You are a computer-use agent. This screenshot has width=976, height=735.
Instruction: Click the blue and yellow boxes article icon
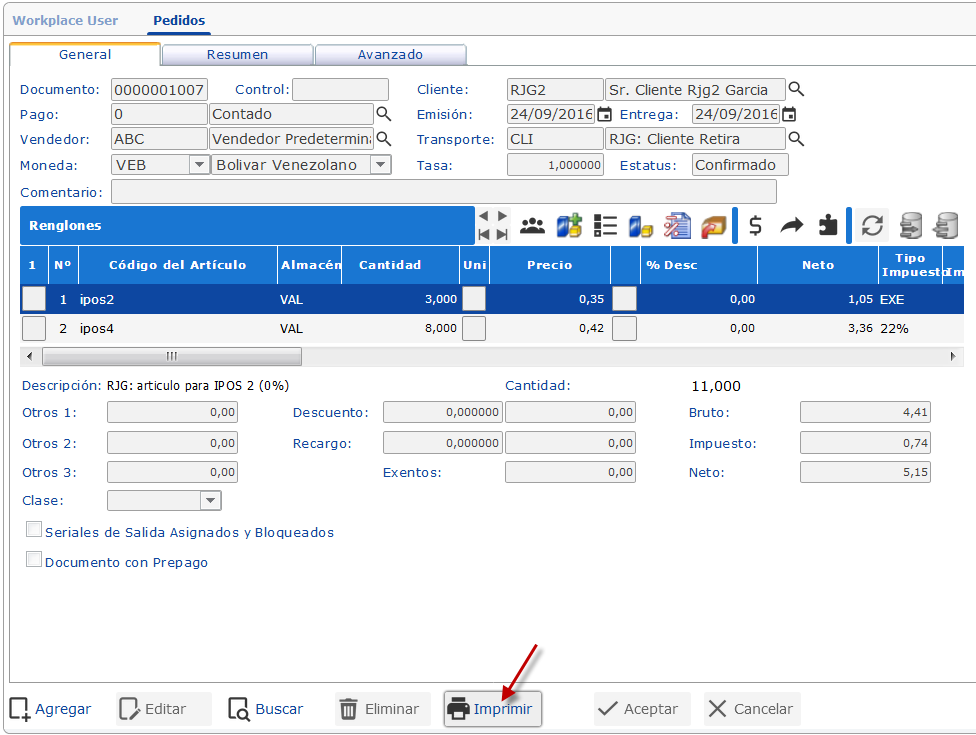click(x=640, y=226)
